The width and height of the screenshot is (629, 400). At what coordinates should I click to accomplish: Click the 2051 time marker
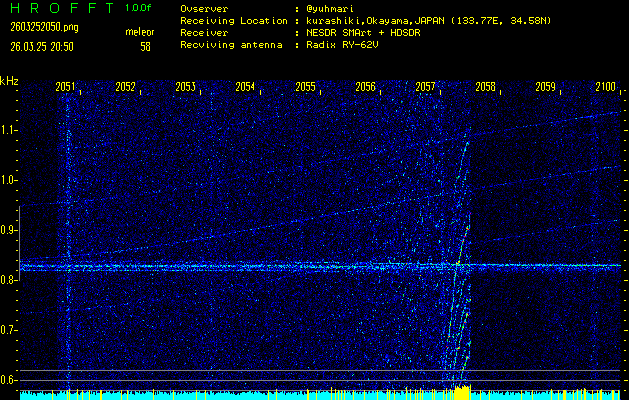66,88
